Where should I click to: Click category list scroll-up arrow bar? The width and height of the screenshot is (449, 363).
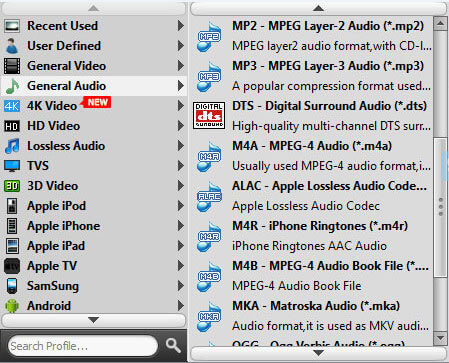pyautogui.click(x=94, y=8)
